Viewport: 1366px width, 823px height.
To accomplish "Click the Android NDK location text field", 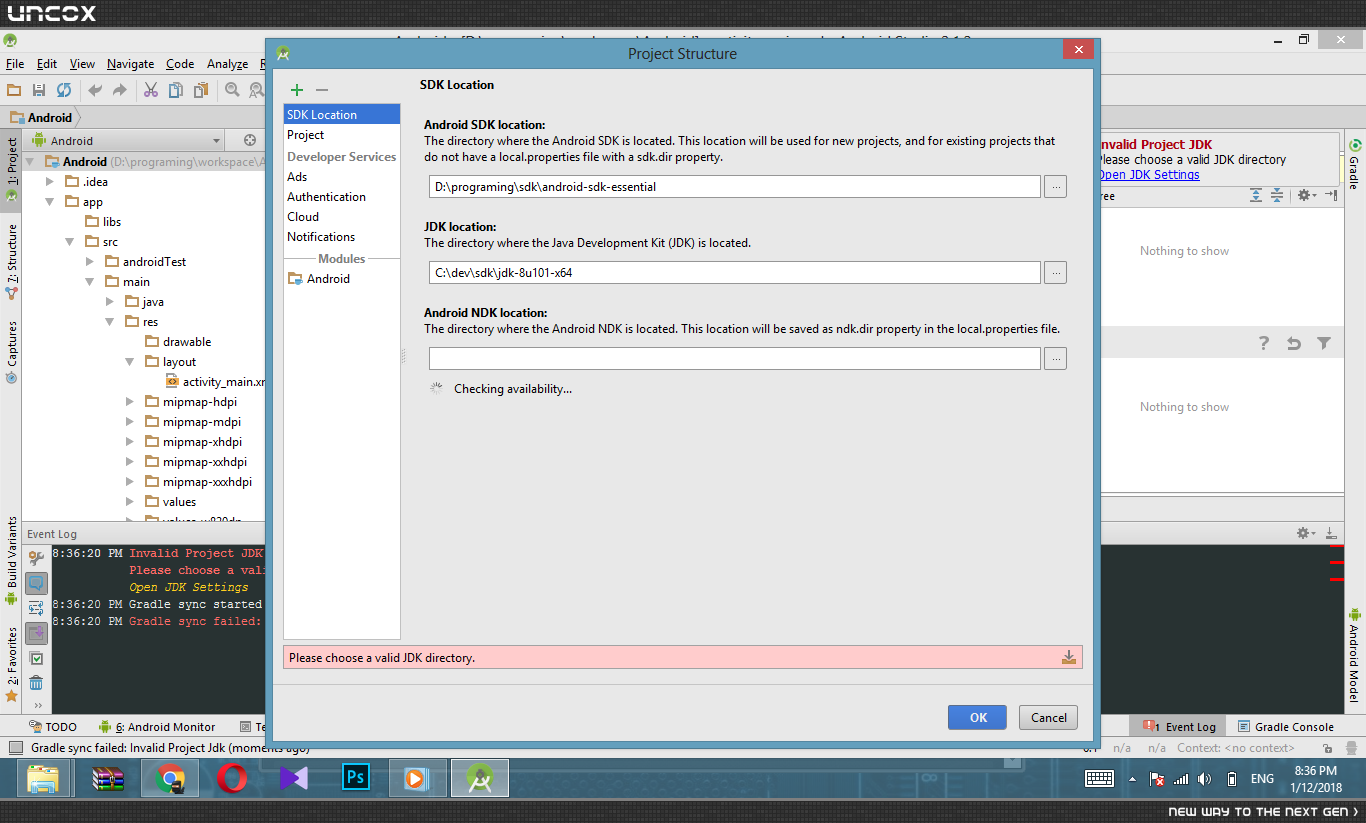I will (x=735, y=358).
